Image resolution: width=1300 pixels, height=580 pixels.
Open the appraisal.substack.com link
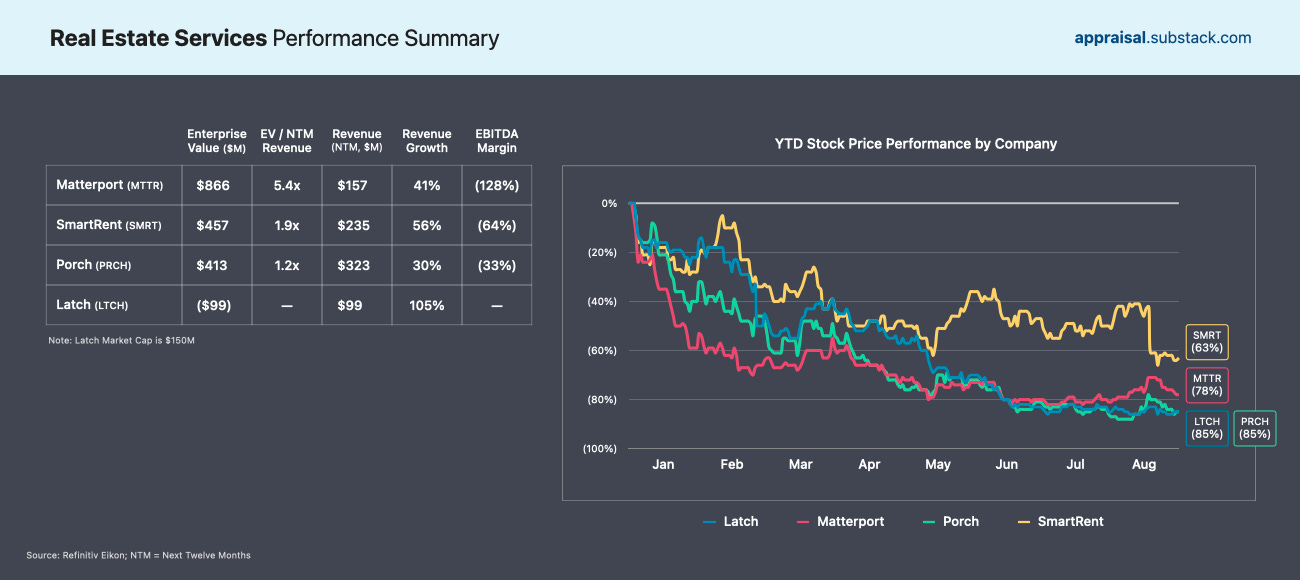[x=1163, y=38]
